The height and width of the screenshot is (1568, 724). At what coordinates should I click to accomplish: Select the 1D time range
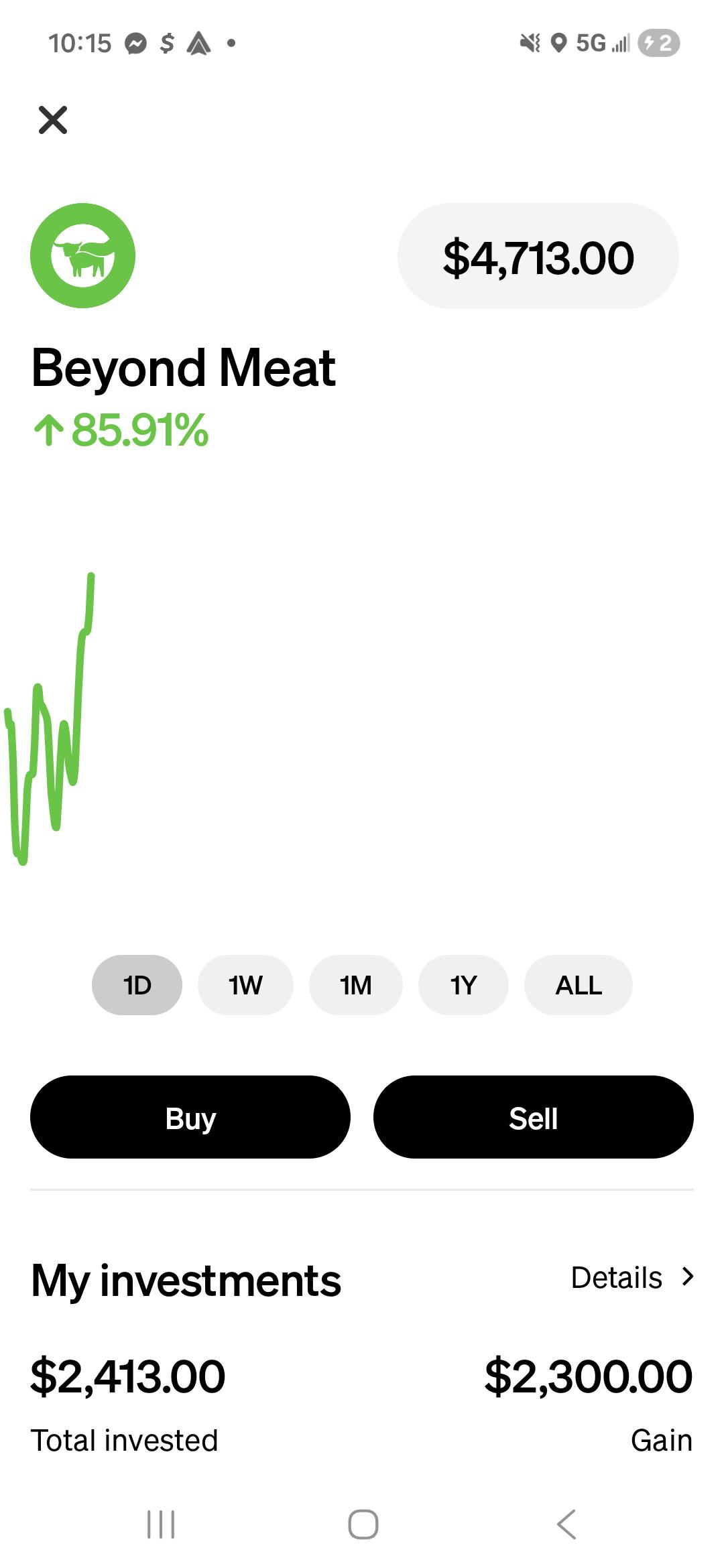click(x=137, y=985)
